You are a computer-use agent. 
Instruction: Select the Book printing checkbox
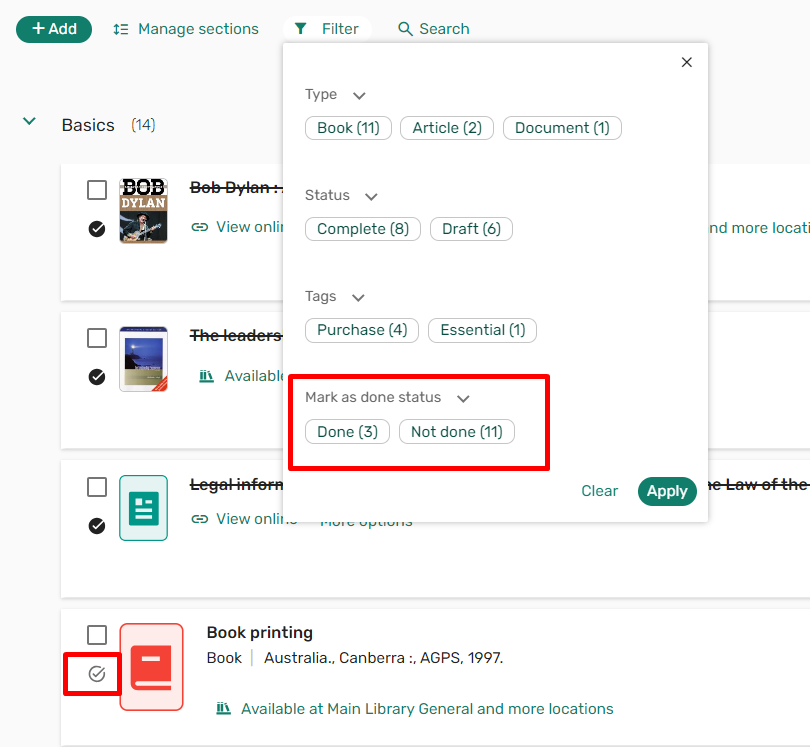pyautogui.click(x=97, y=635)
